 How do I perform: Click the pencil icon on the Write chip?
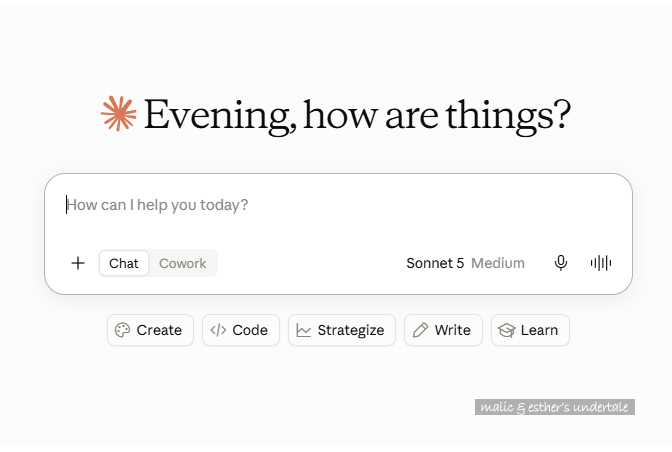420,330
